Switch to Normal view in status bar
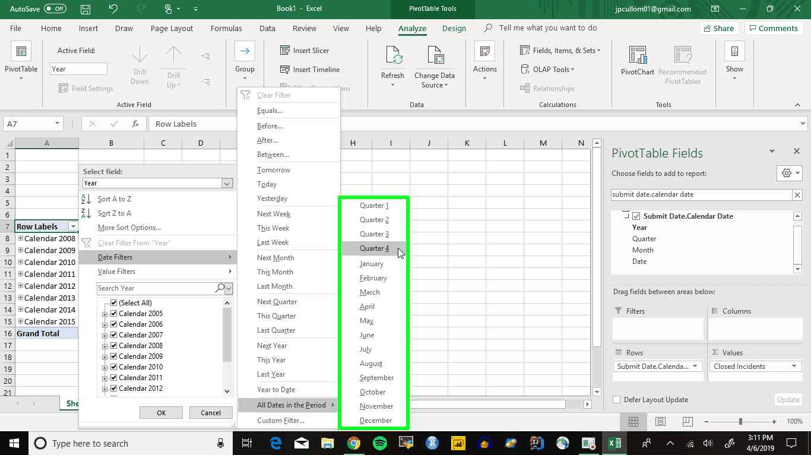Image resolution: width=812 pixels, height=456 pixels. click(x=633, y=422)
